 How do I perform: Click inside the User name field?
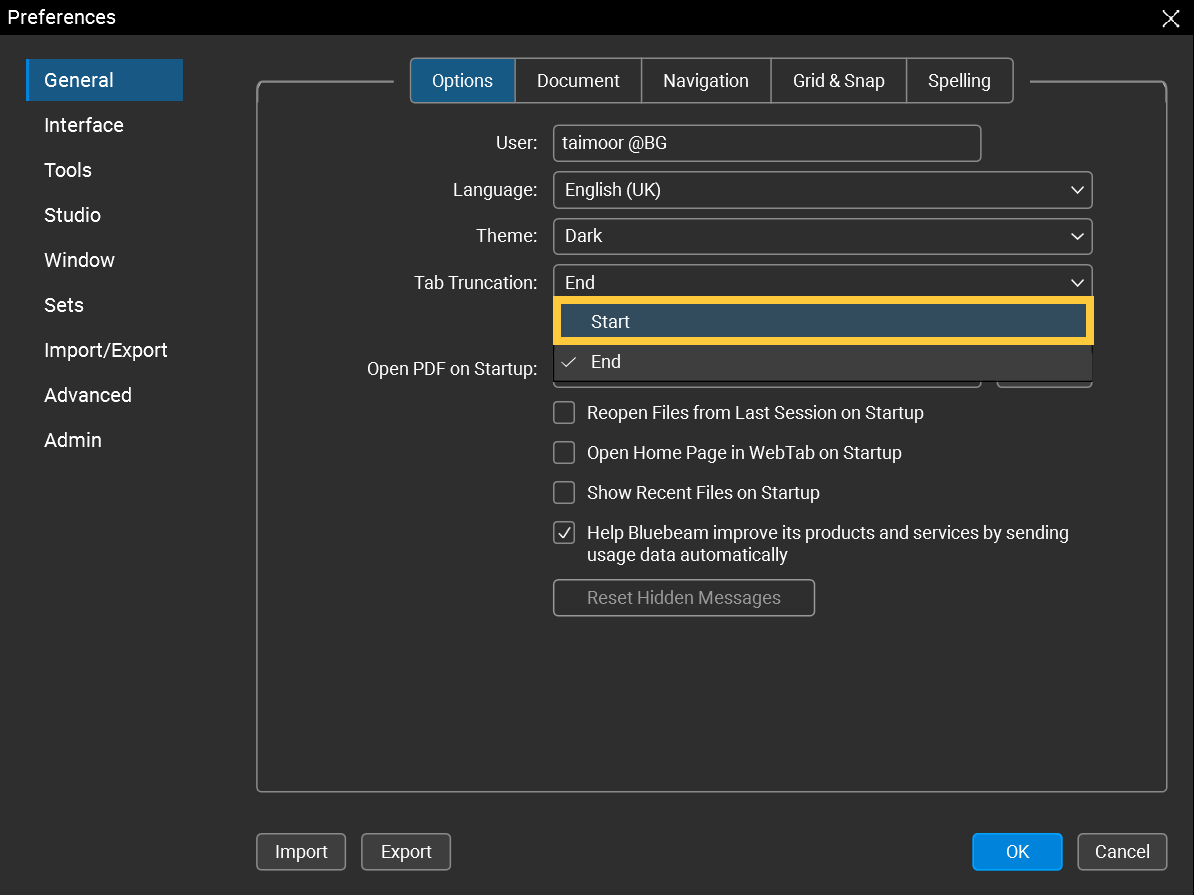pyautogui.click(x=766, y=143)
